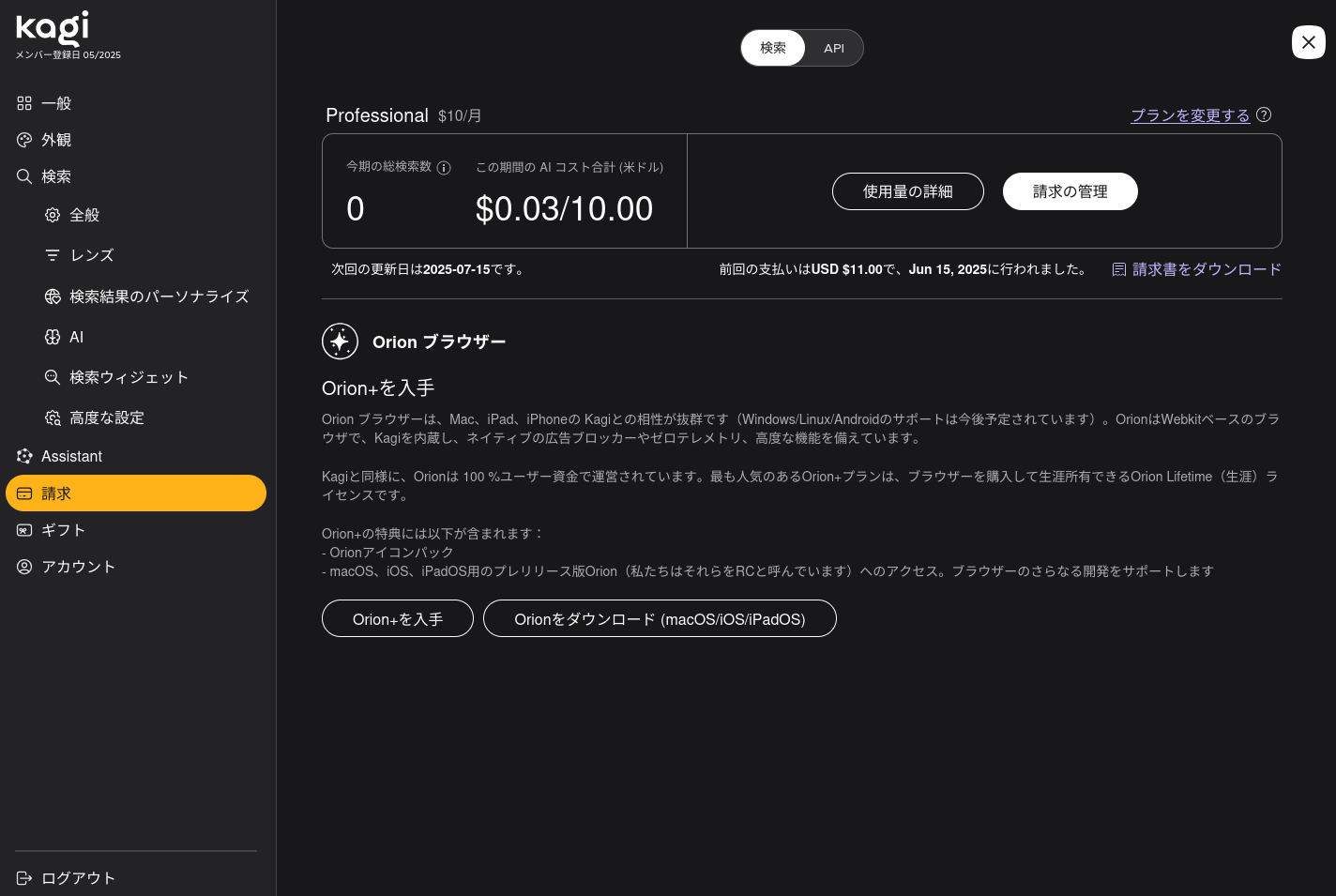Screen dimensions: 1336x896
Task: Click Orion+を入手 button
Action: (x=398, y=618)
